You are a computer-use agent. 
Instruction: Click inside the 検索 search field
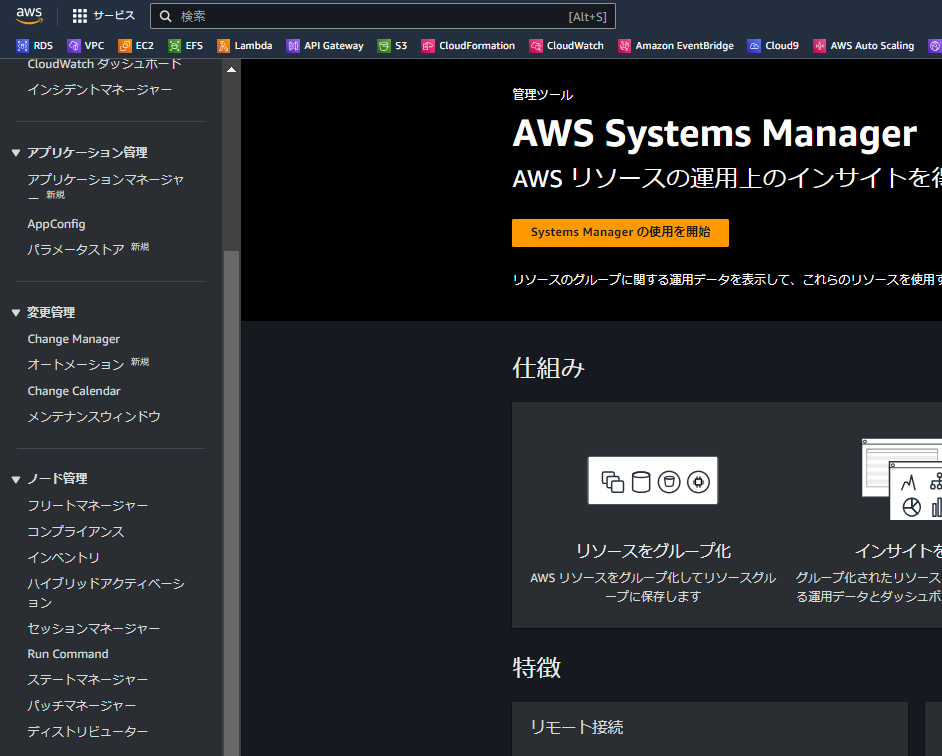300,15
